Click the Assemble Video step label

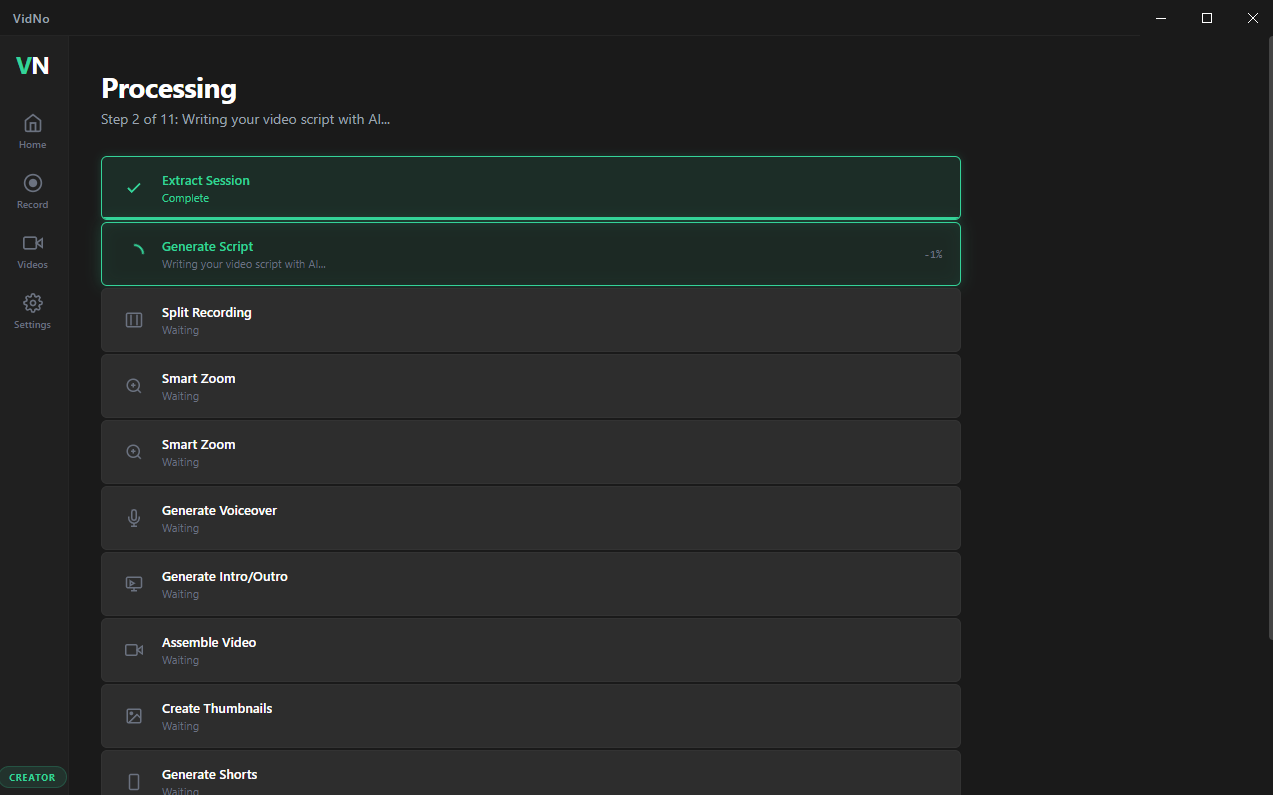209,642
